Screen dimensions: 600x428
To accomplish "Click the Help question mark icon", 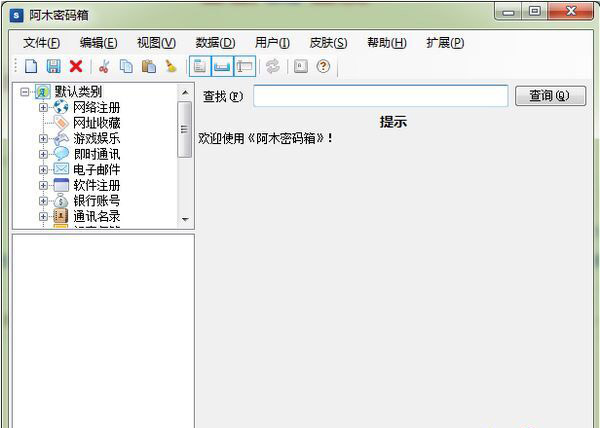I will (323, 66).
